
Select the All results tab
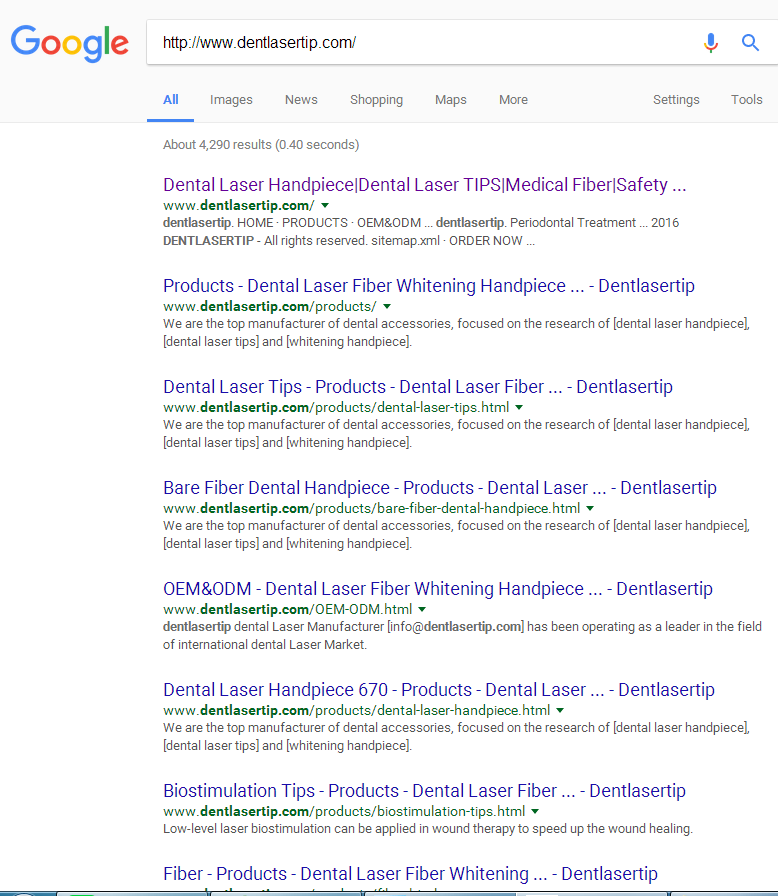pyautogui.click(x=170, y=100)
